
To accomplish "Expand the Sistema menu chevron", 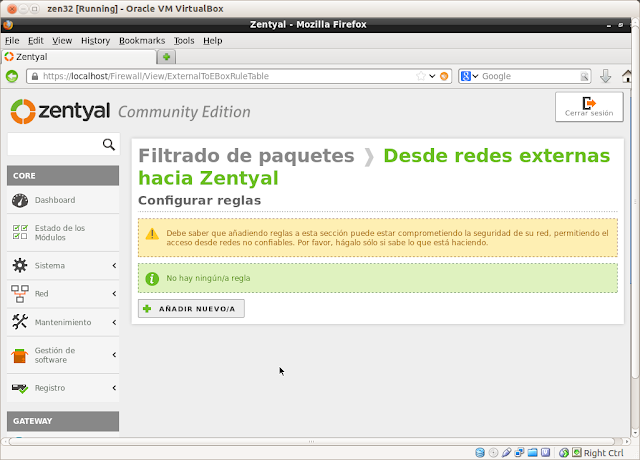I will (x=114, y=266).
